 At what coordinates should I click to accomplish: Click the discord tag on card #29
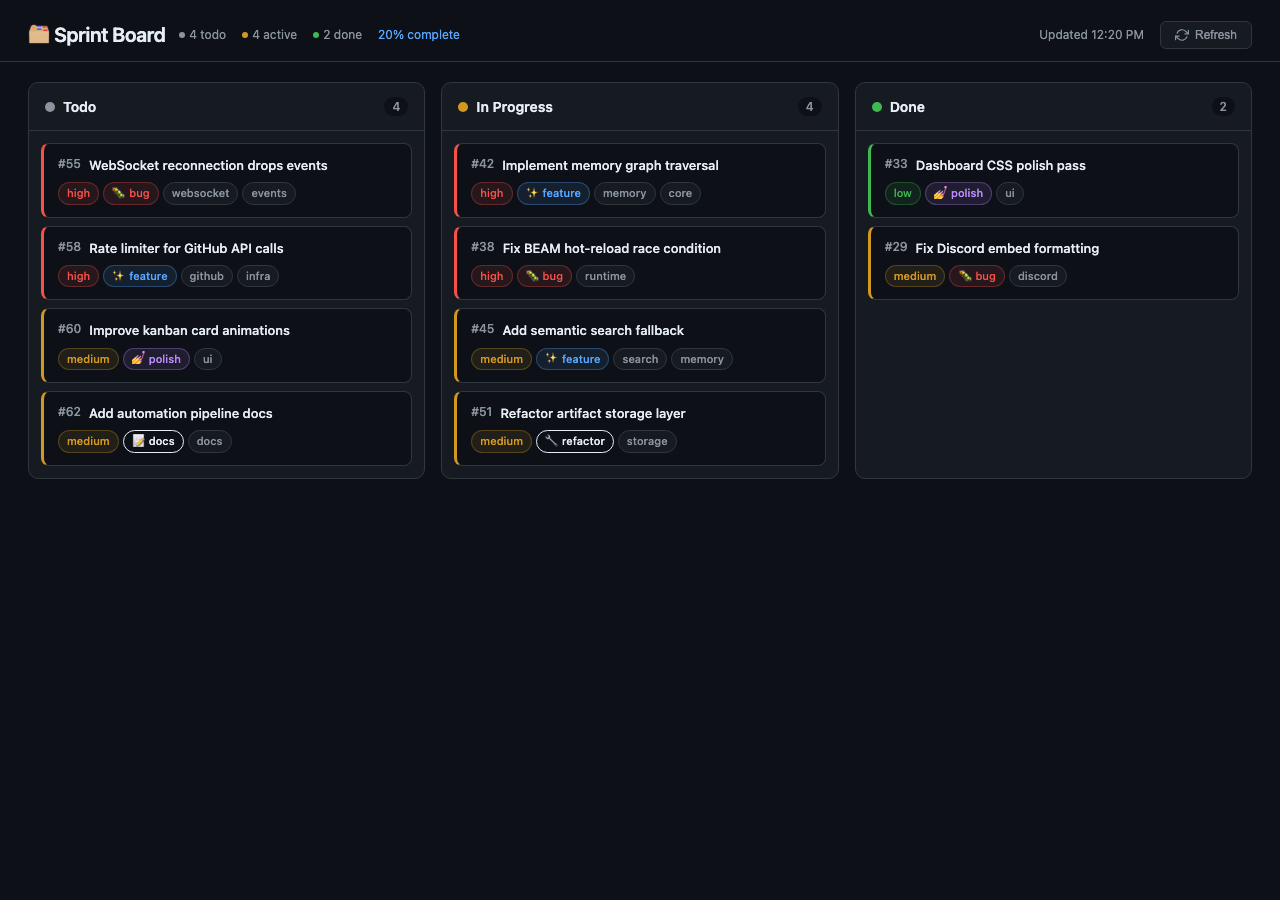1037,277
